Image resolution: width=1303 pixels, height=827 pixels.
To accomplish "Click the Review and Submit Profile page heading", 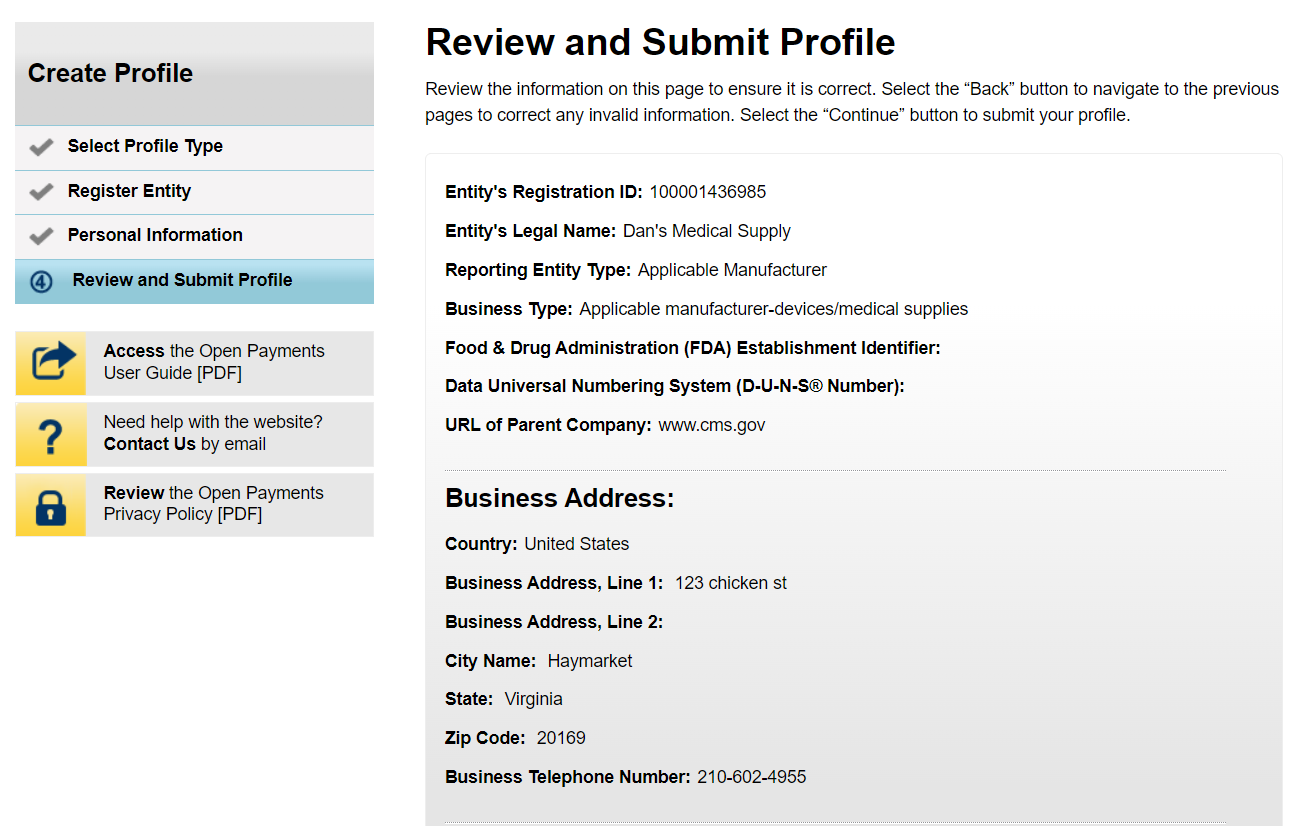I will tap(660, 42).
